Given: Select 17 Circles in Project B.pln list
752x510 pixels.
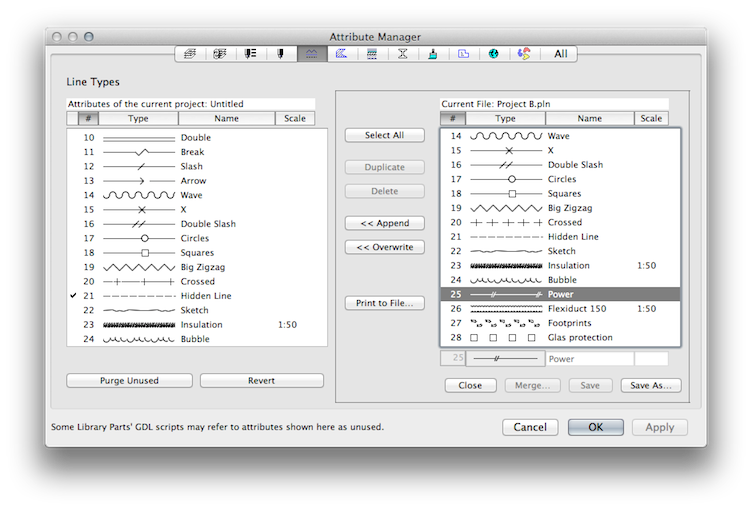Looking at the screenshot, I should pos(560,179).
